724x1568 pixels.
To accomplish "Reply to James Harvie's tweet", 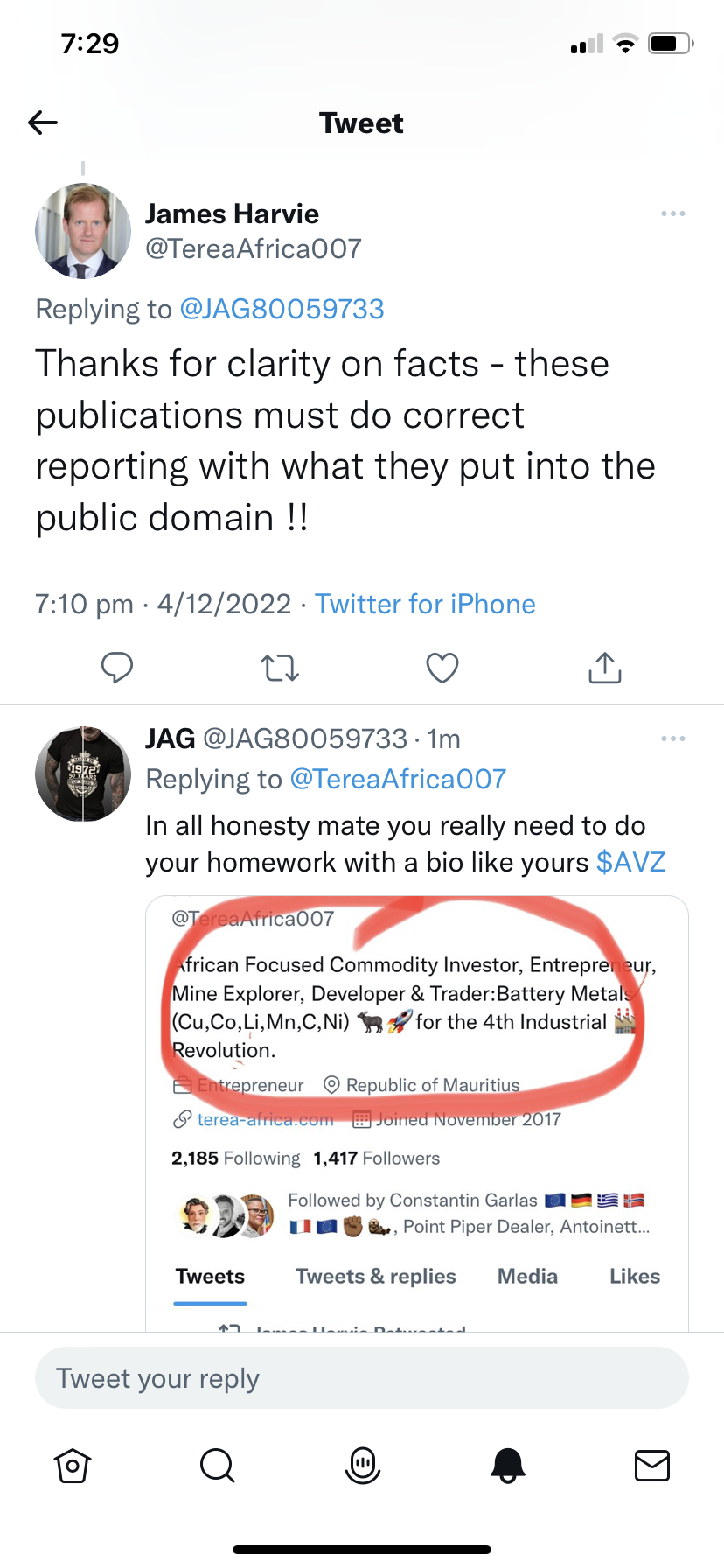I will (x=117, y=668).
